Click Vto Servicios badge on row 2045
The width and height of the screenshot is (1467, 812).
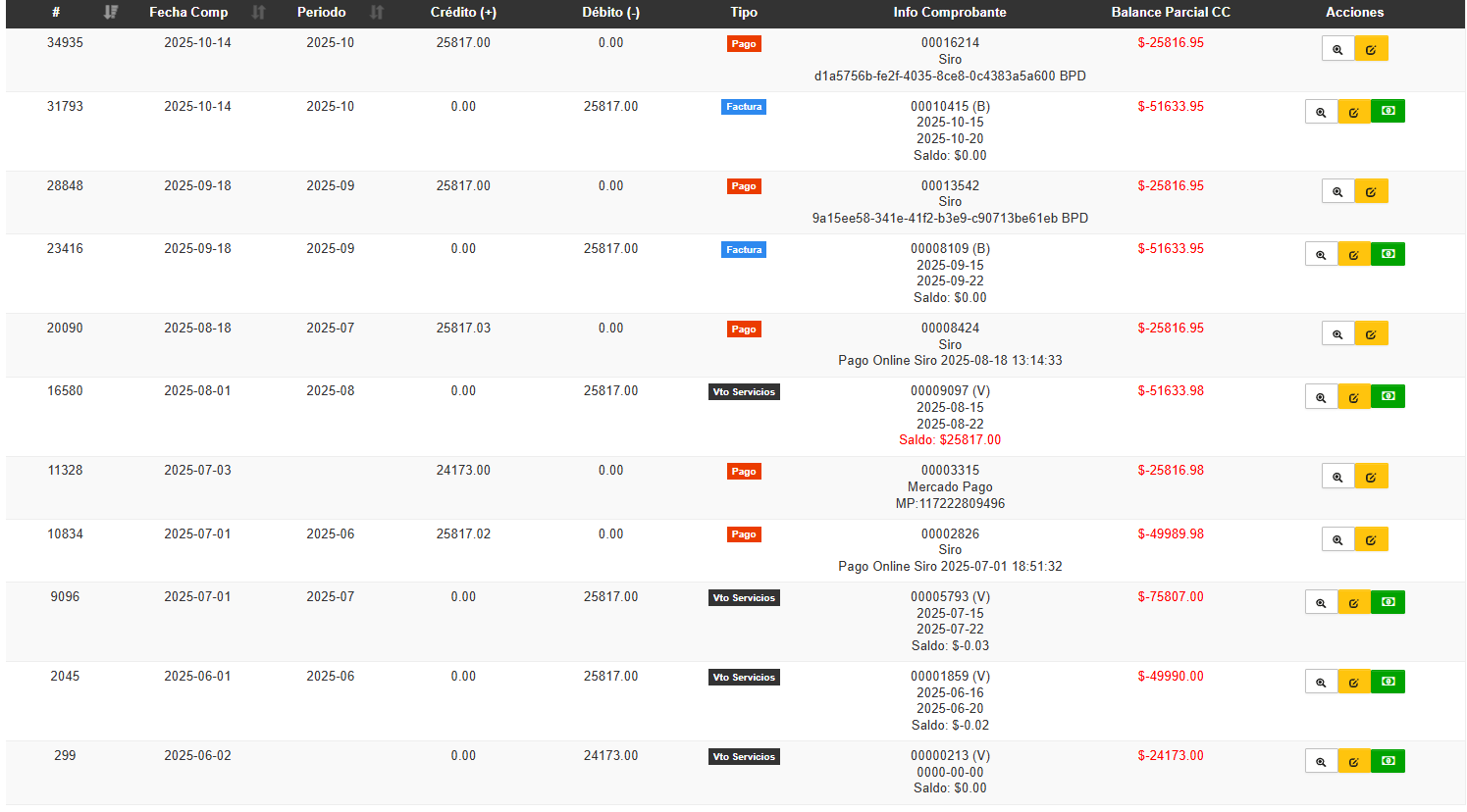744,678
